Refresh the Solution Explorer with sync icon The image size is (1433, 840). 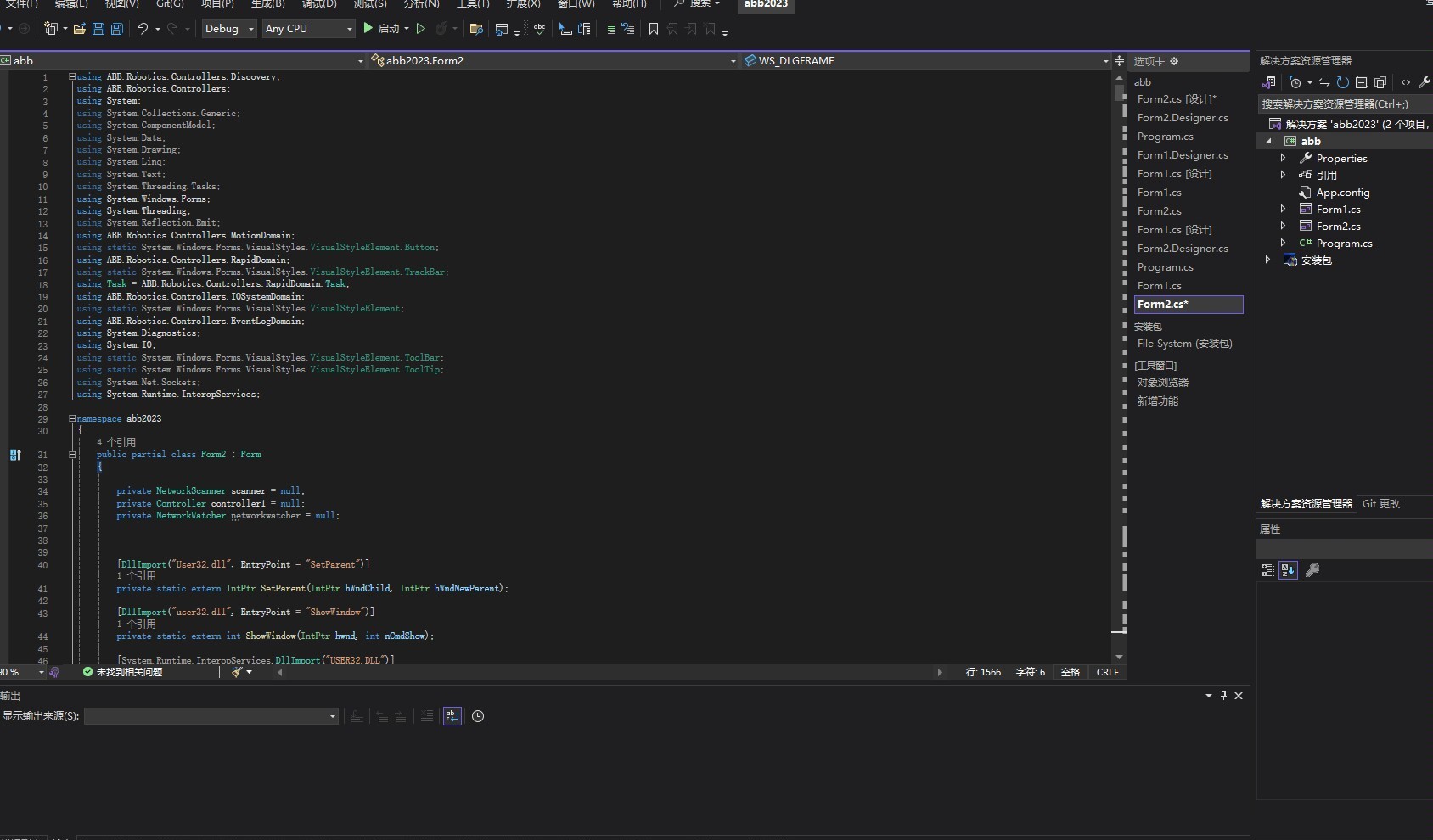(1342, 82)
